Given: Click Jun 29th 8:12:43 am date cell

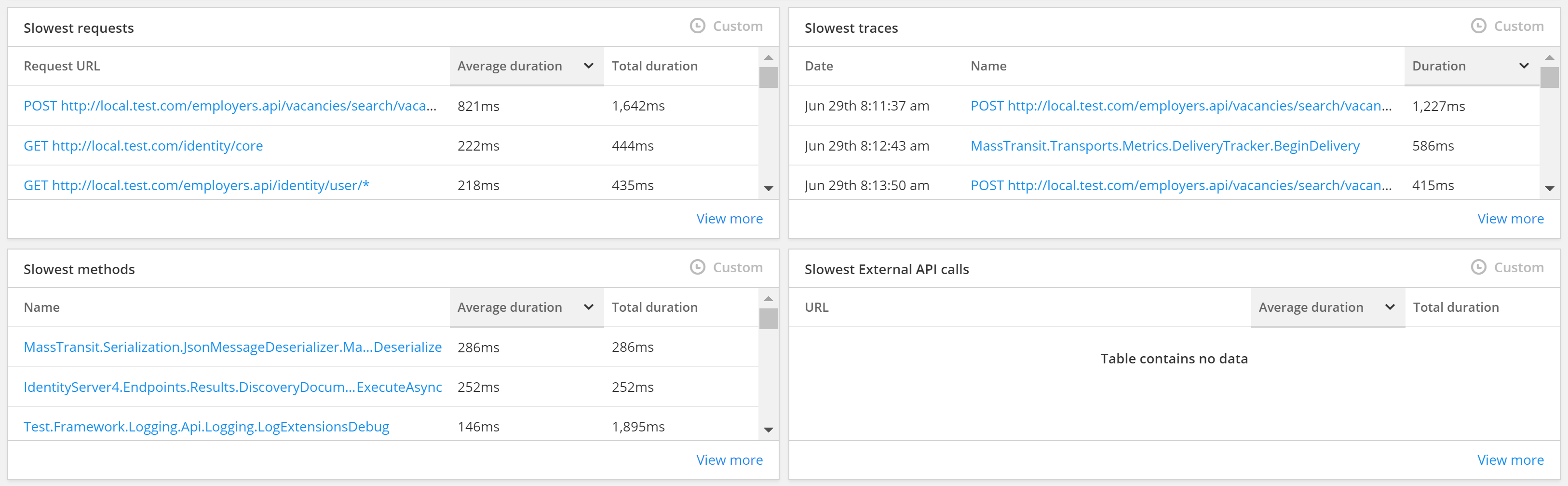Looking at the screenshot, I should [x=867, y=146].
